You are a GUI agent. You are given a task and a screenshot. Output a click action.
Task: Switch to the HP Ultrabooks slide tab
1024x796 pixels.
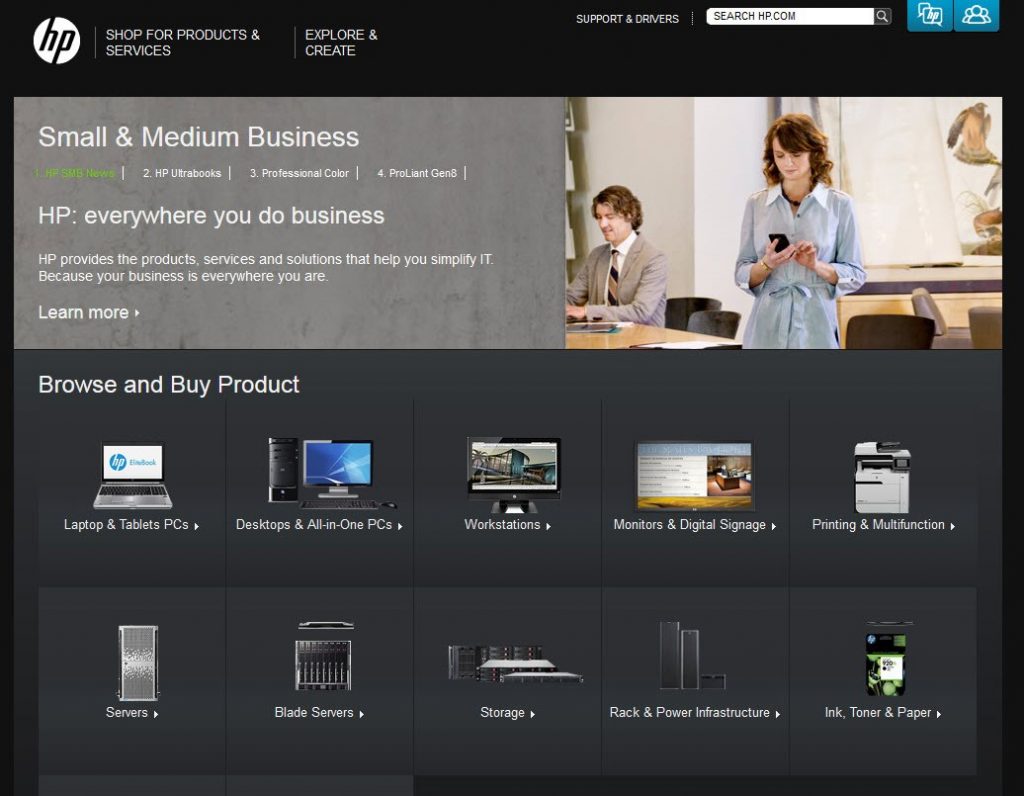(182, 173)
